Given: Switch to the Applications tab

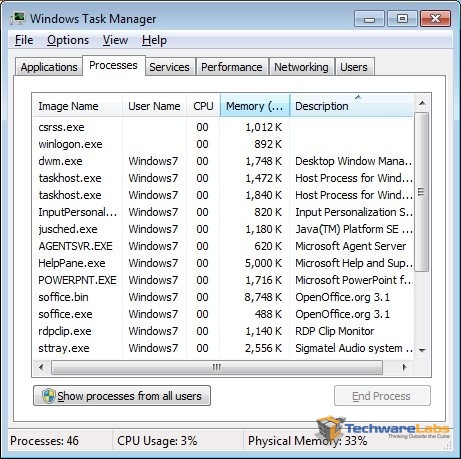Looking at the screenshot, I should pos(49,67).
